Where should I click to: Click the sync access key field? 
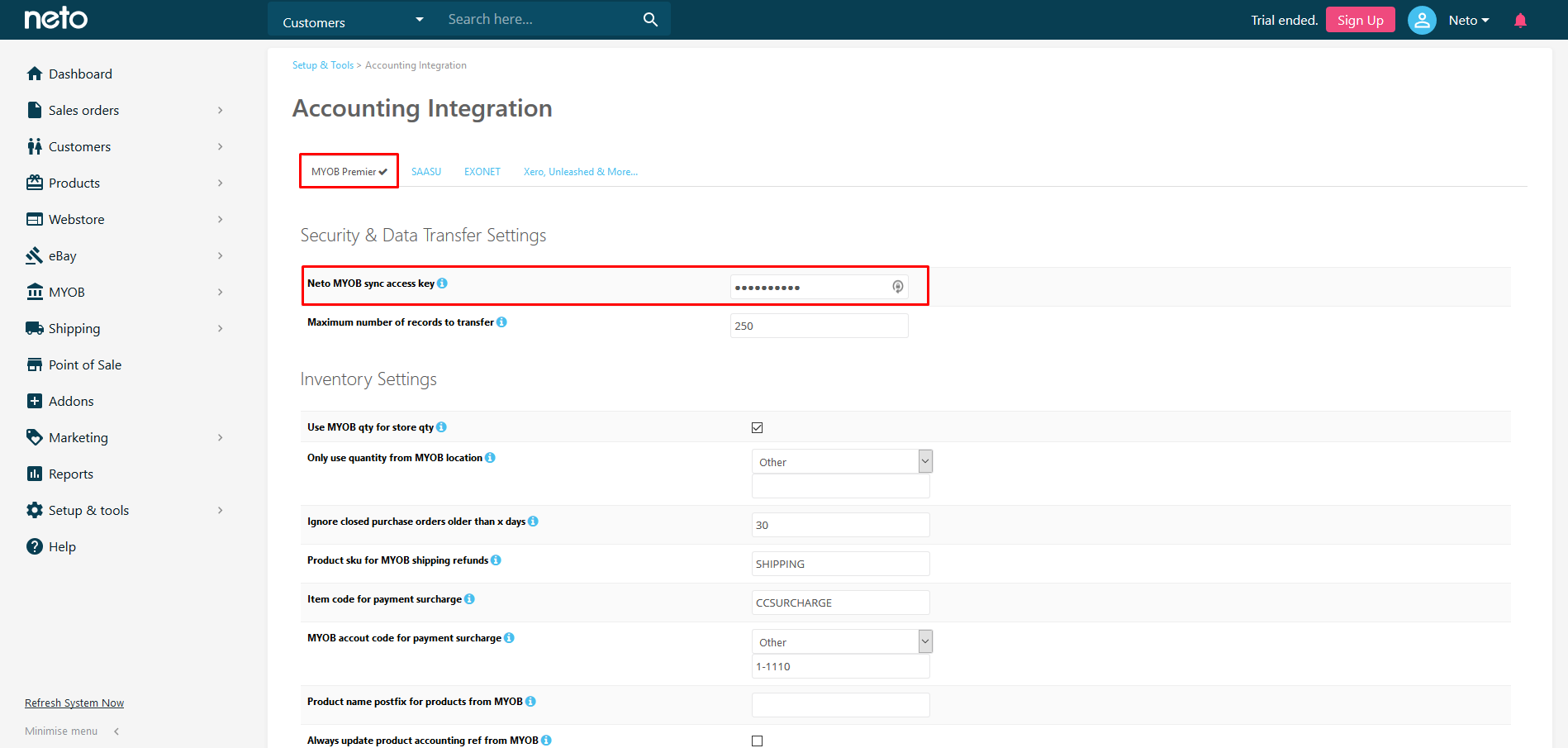click(x=820, y=287)
